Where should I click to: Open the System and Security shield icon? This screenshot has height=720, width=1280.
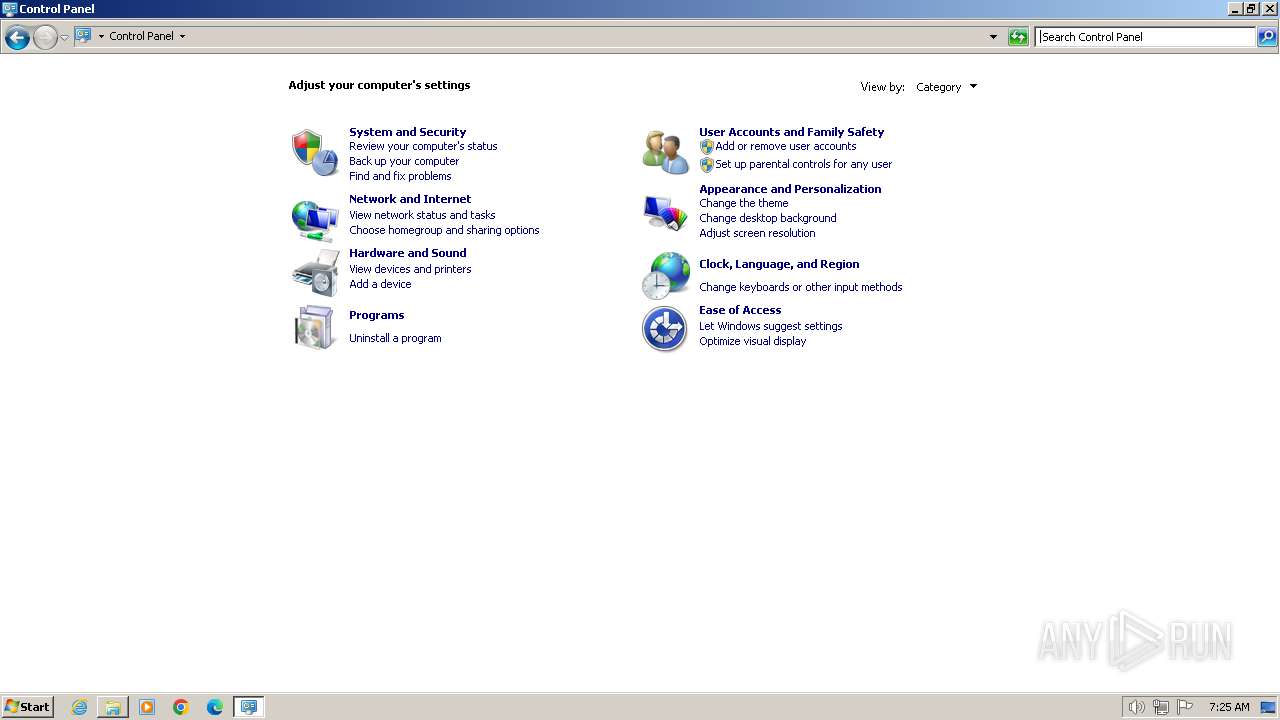click(x=315, y=152)
